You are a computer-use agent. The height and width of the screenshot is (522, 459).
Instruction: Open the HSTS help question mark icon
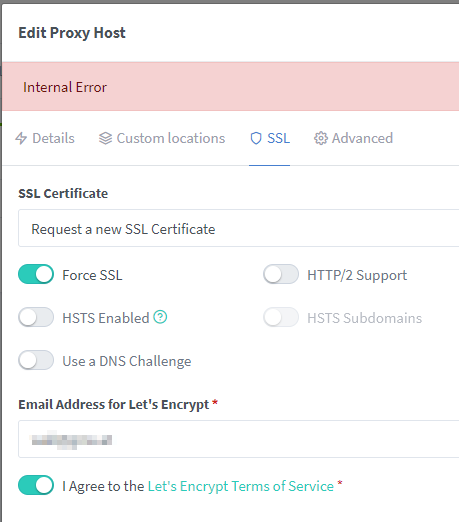(160, 317)
